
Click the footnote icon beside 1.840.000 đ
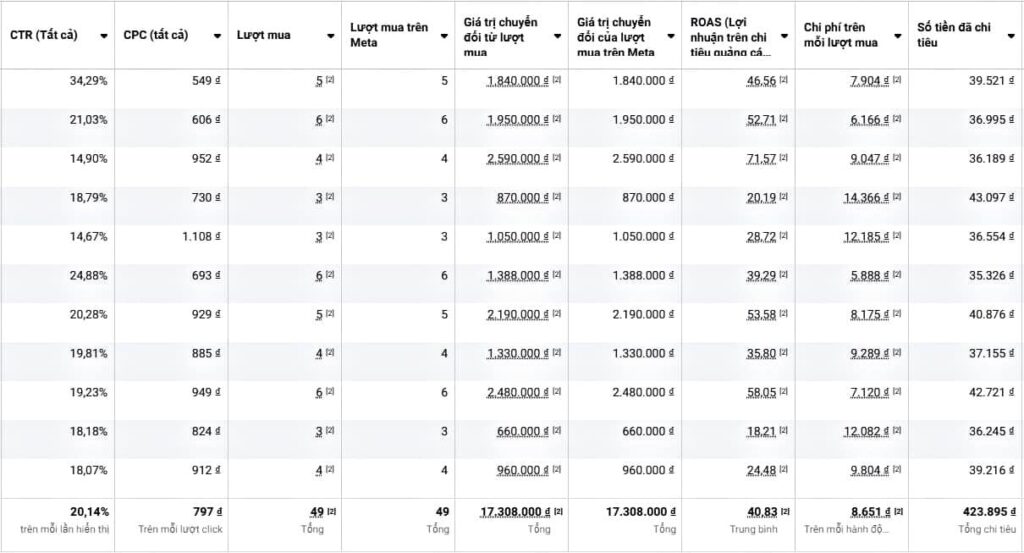click(557, 80)
